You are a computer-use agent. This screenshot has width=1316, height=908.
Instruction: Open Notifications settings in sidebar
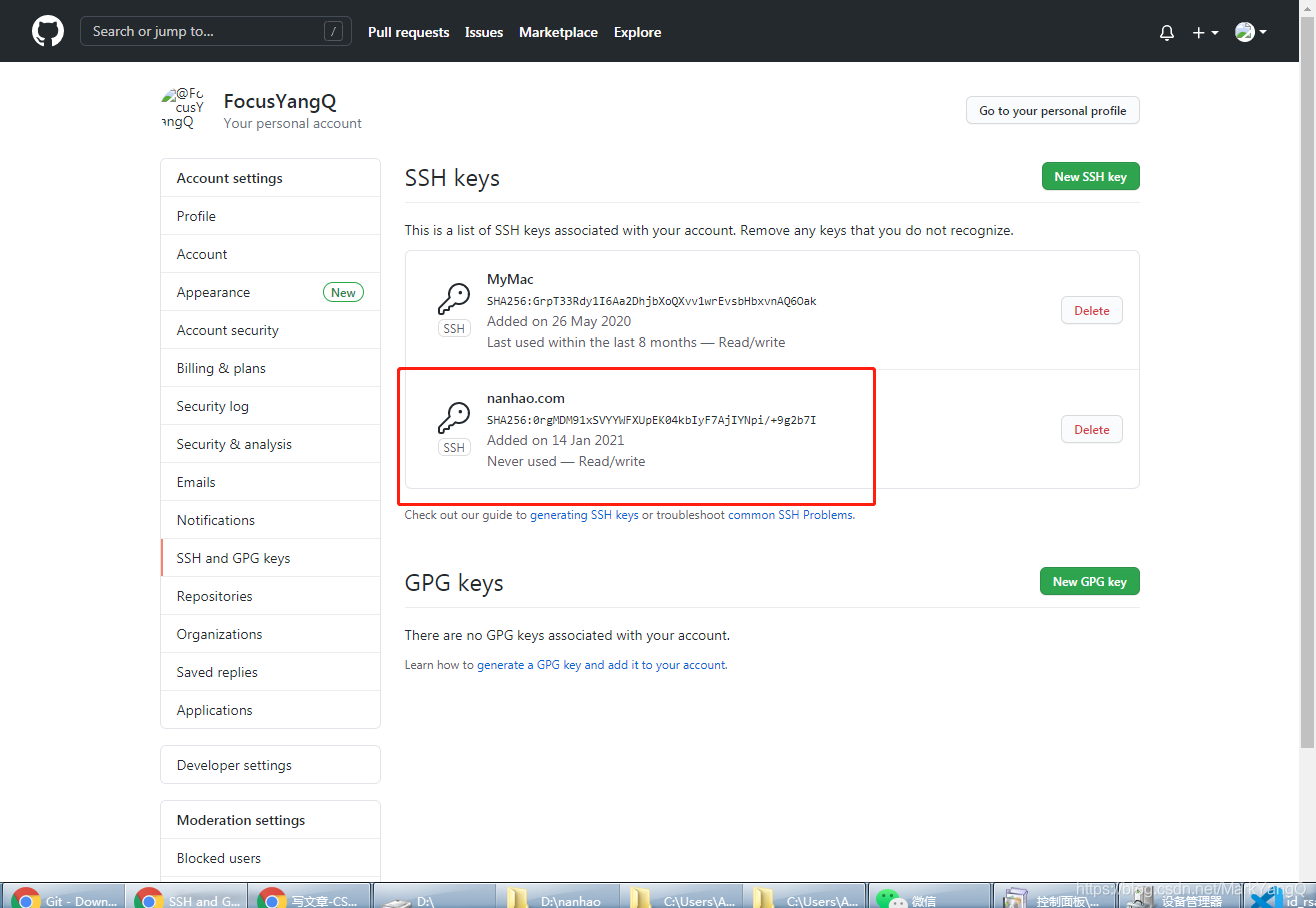270,520
